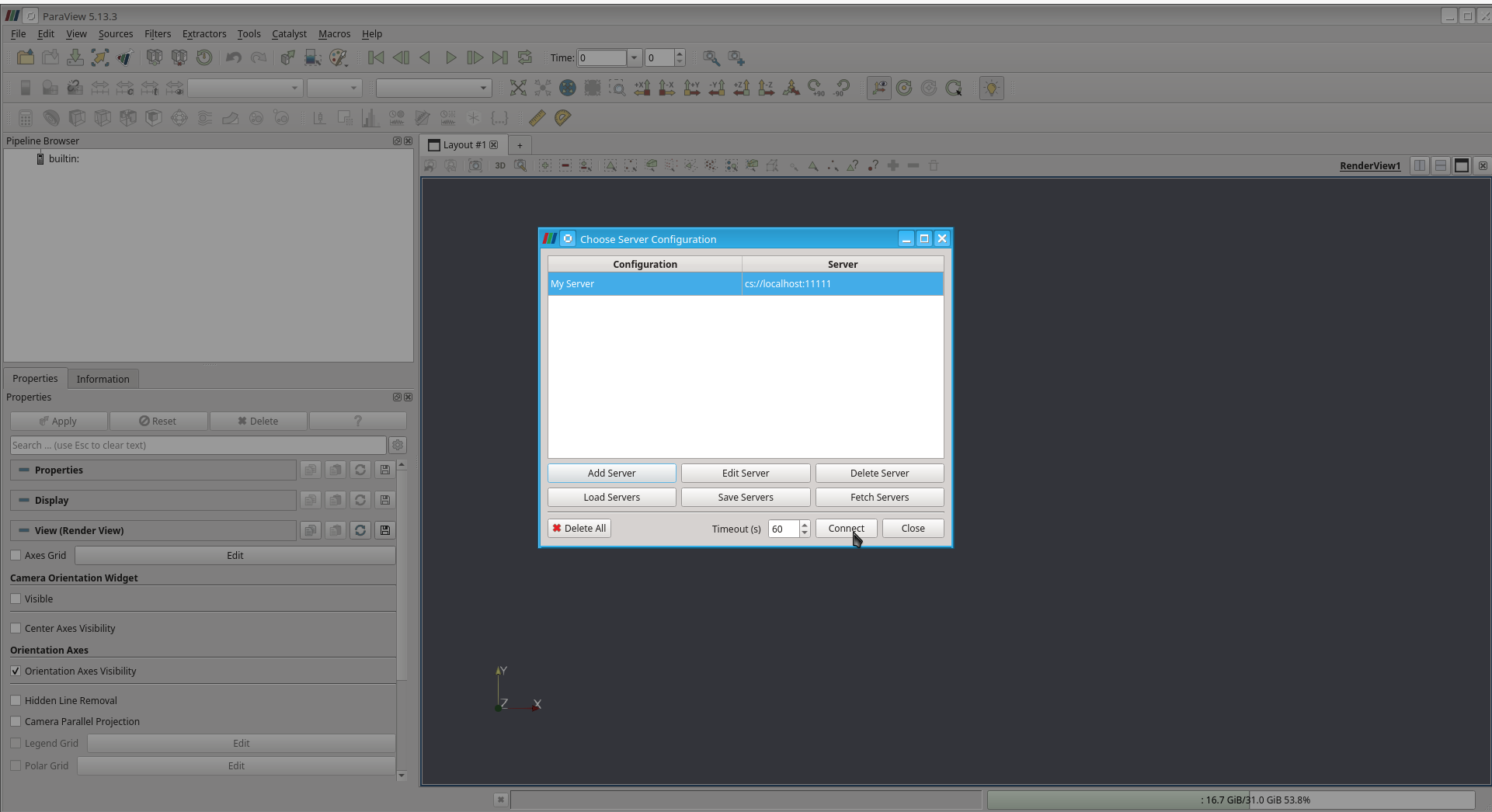Viewport: 1492px width, 812px height.
Task: Toggle the animation loop icon
Action: pos(525,57)
